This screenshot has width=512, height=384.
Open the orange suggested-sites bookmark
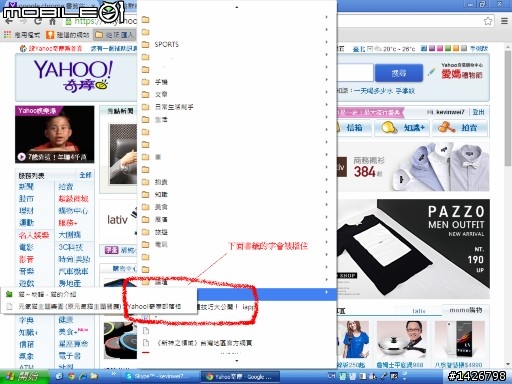point(68,34)
